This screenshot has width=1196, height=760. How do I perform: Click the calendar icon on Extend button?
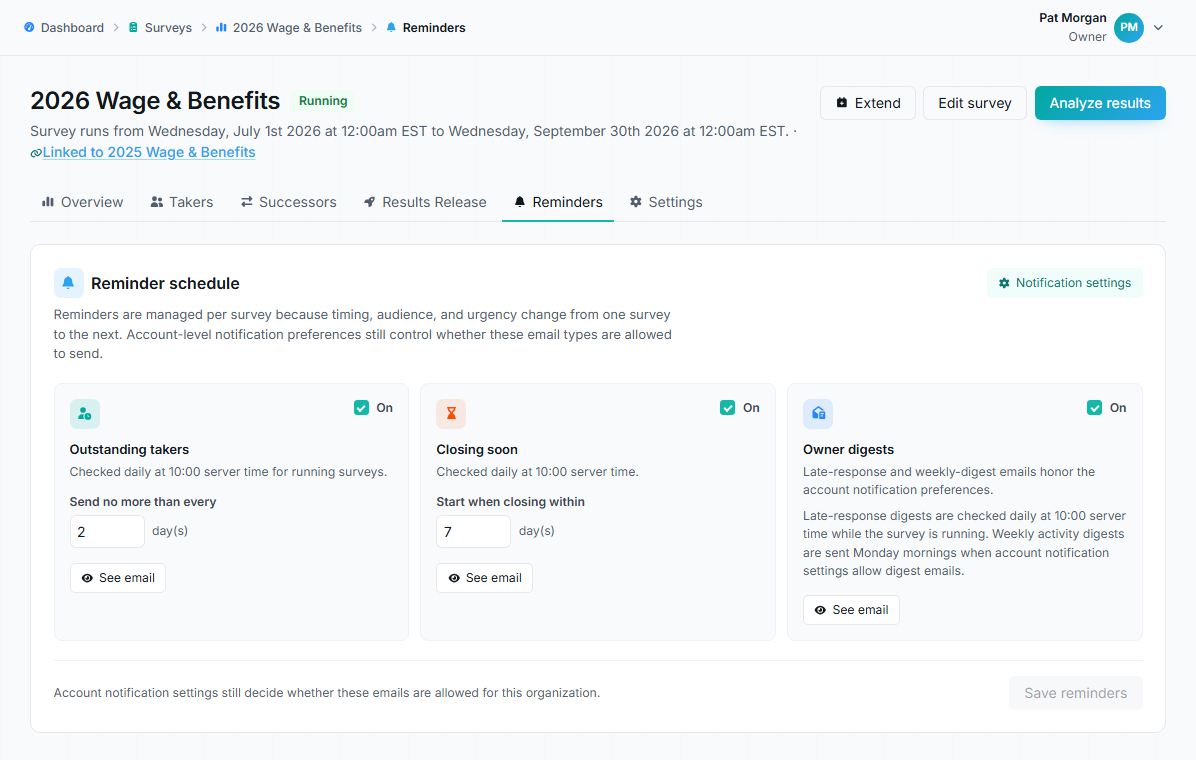pyautogui.click(x=842, y=103)
